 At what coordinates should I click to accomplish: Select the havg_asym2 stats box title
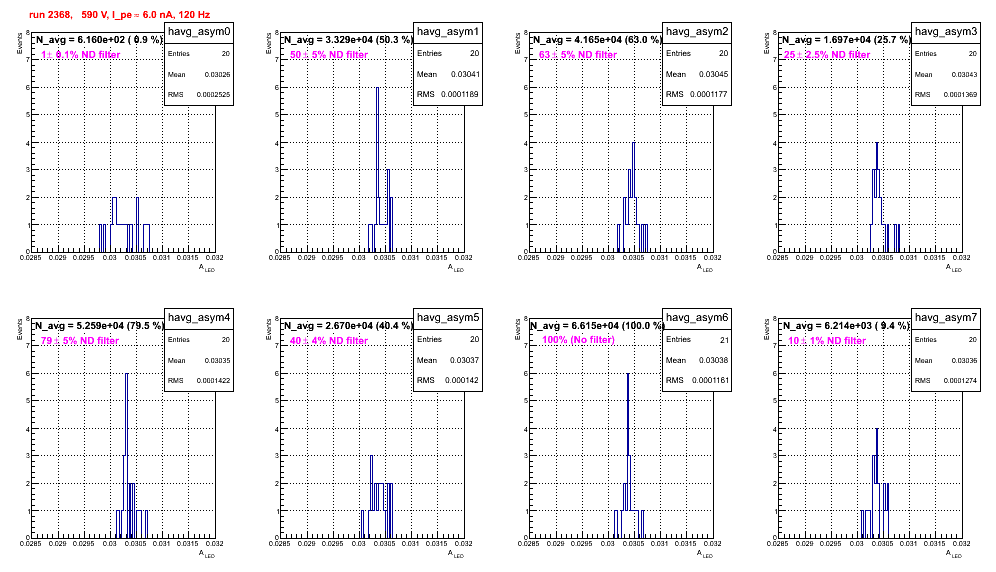697,31
